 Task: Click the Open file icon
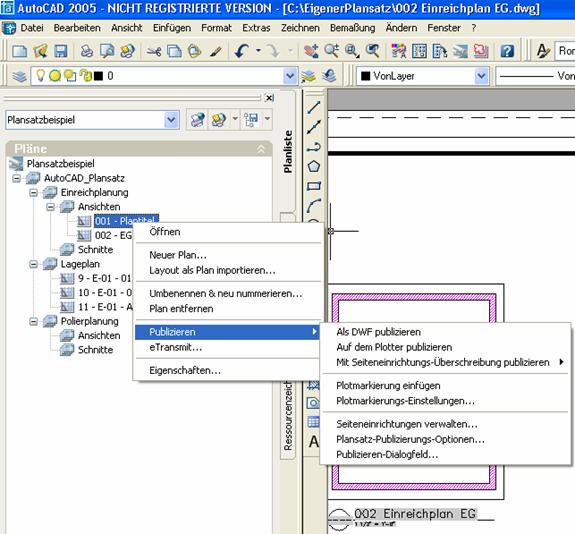coord(40,51)
